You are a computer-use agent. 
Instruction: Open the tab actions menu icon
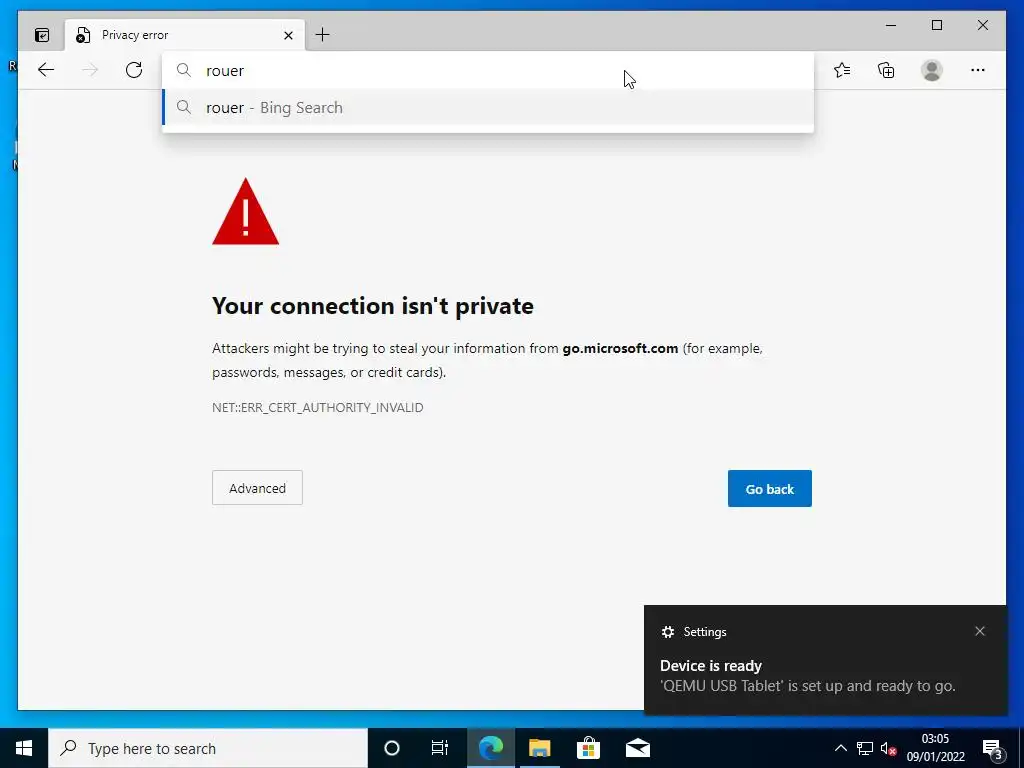(42, 35)
